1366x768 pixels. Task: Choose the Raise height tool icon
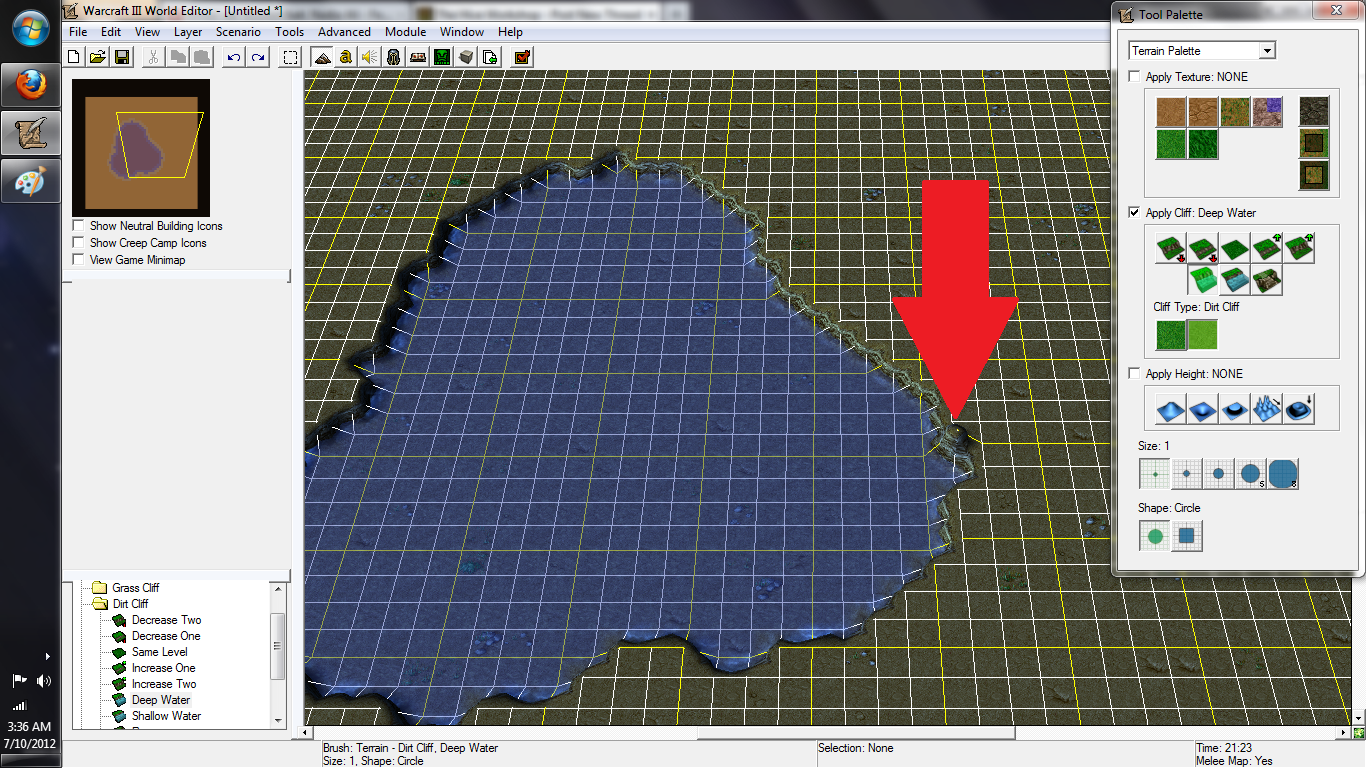[x=1170, y=408]
